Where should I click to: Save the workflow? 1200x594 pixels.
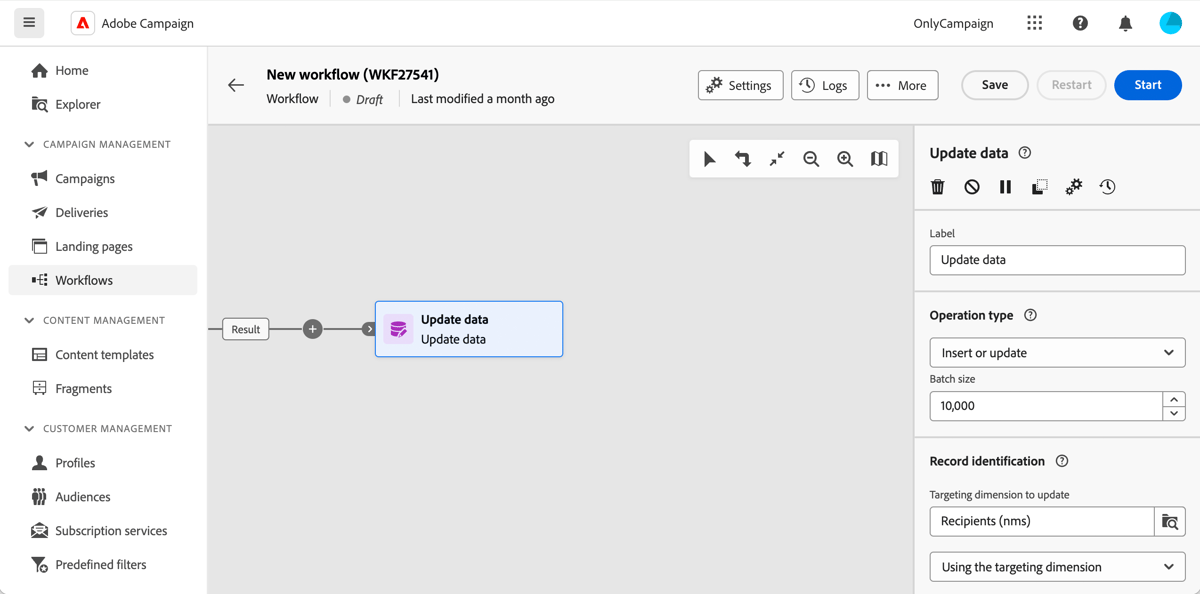point(994,85)
